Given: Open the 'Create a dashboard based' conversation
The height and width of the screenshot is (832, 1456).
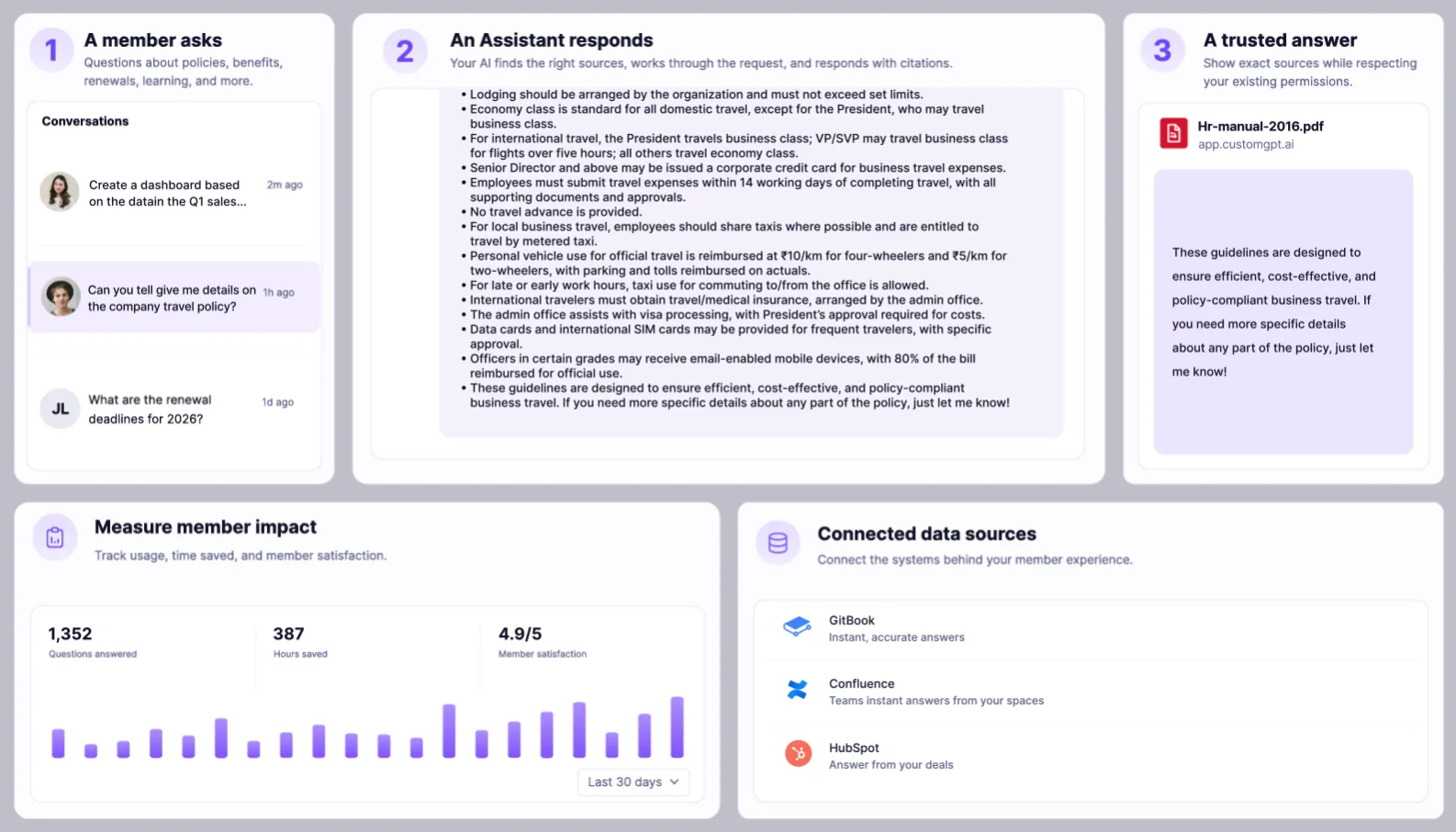Looking at the screenshot, I should (174, 193).
